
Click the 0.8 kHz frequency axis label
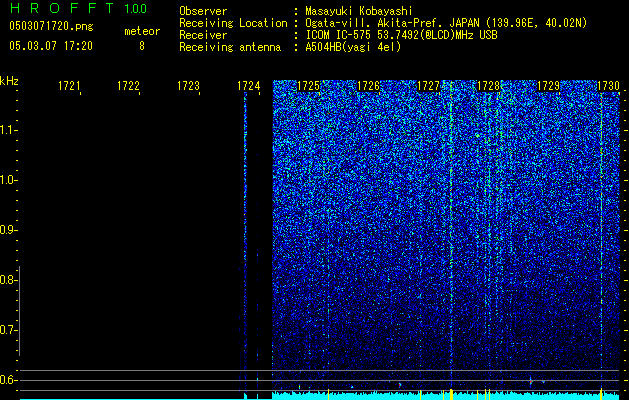click(7, 280)
